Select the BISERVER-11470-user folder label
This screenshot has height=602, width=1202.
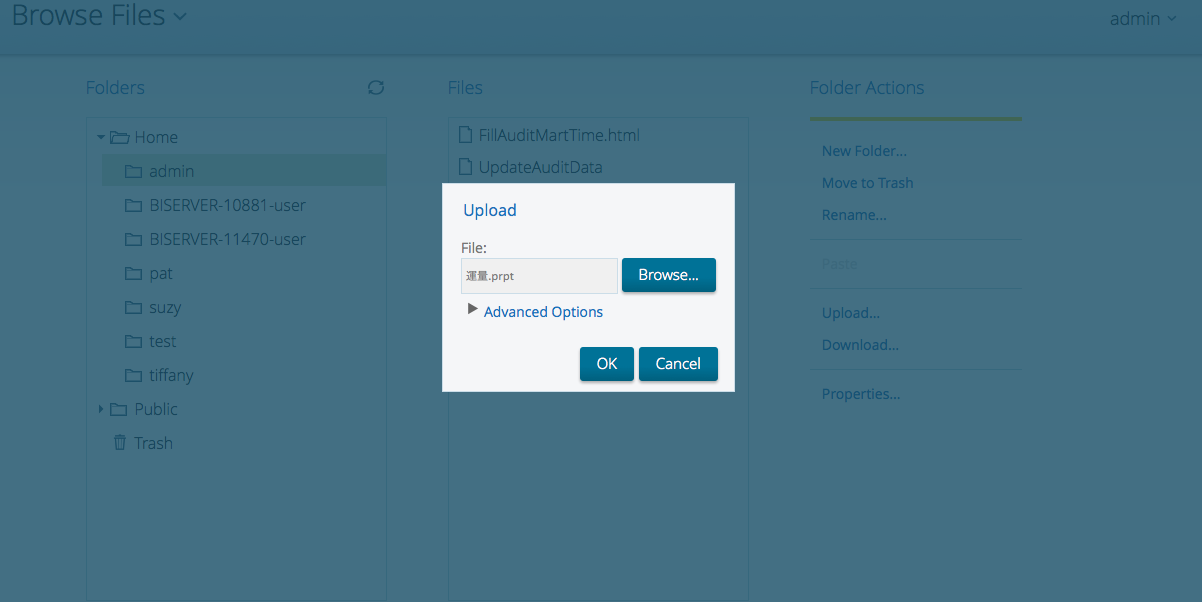coord(228,240)
